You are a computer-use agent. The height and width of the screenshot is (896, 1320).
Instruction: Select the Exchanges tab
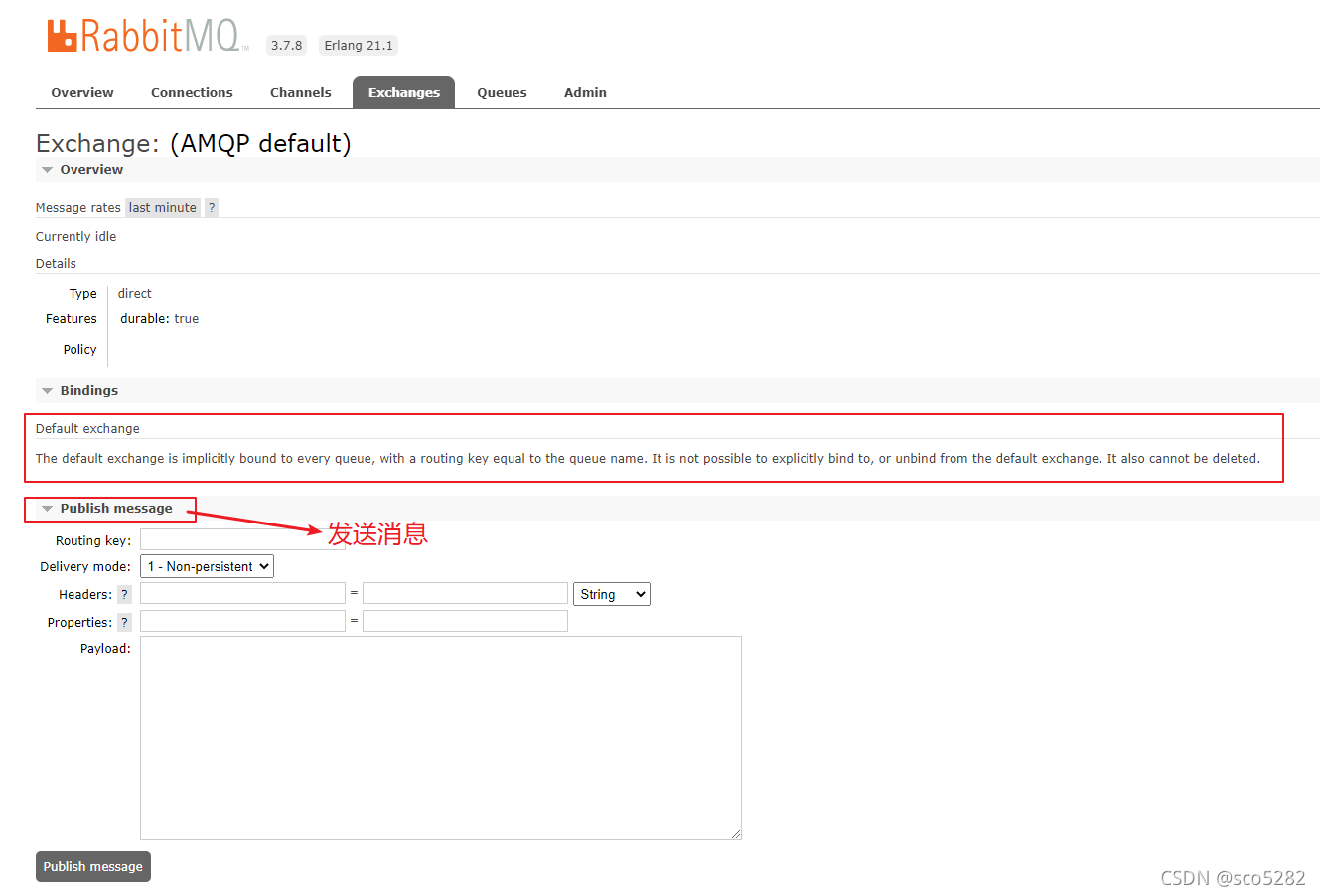coord(403,92)
